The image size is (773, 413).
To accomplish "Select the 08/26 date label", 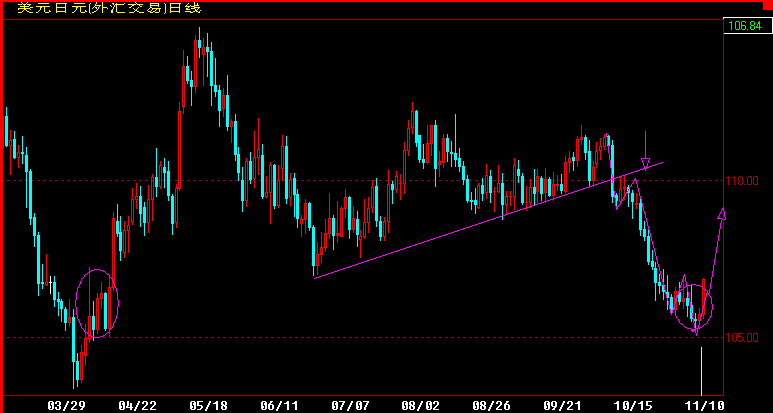I will [492, 406].
